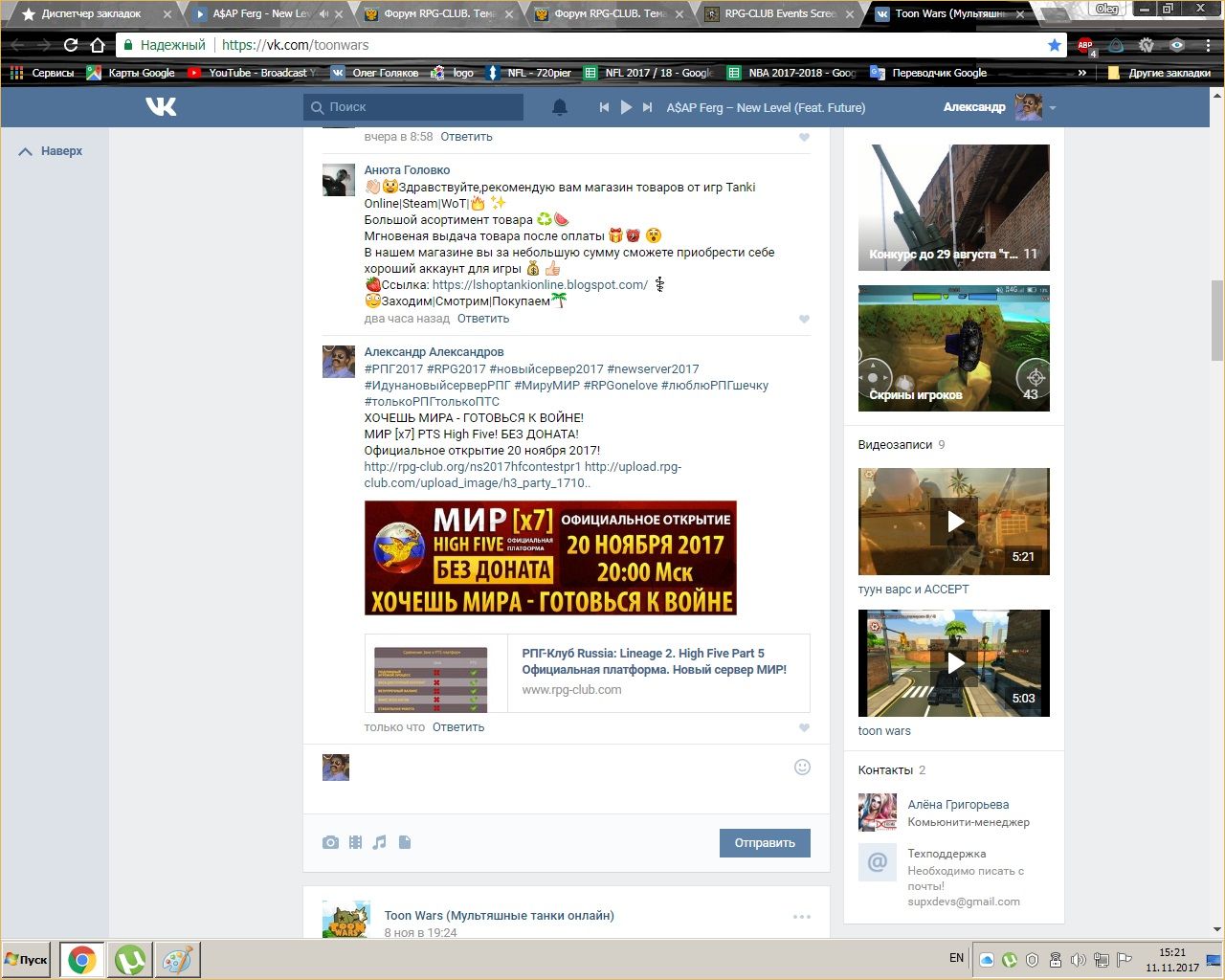Switch the EN keyboard language indicator
The height and width of the screenshot is (980, 1225).
956,958
